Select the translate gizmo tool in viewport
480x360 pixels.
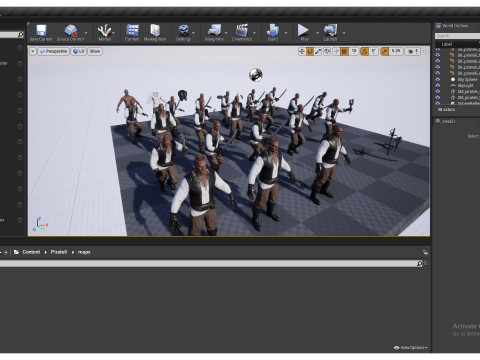pyautogui.click(x=302, y=51)
